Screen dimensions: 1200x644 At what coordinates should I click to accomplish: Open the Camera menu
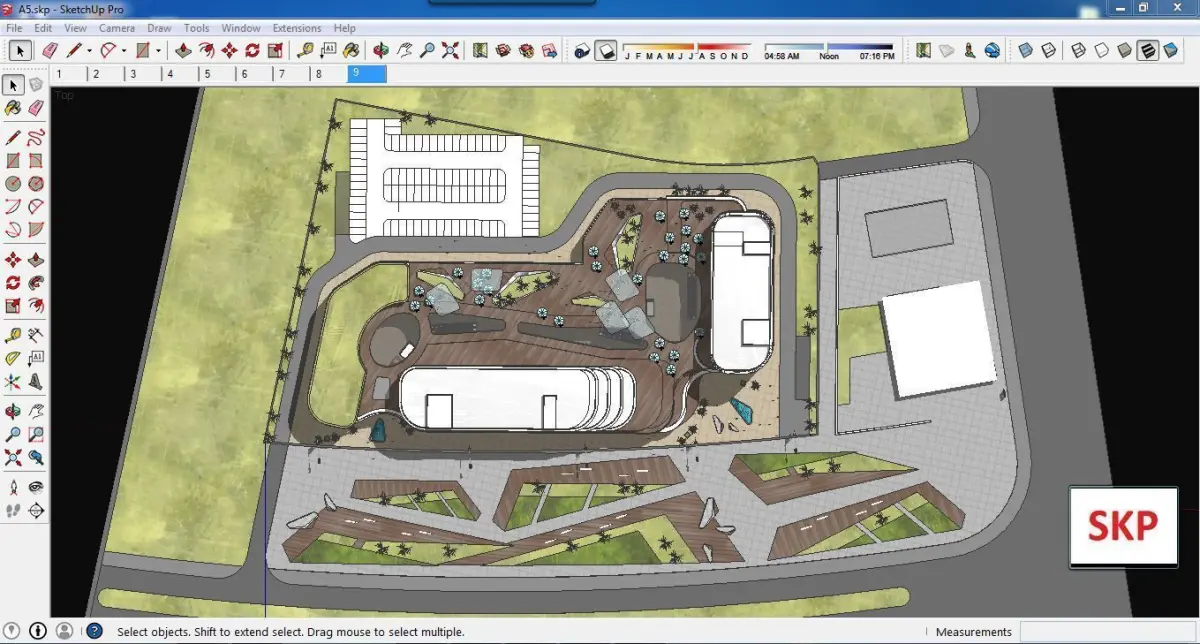(x=117, y=28)
